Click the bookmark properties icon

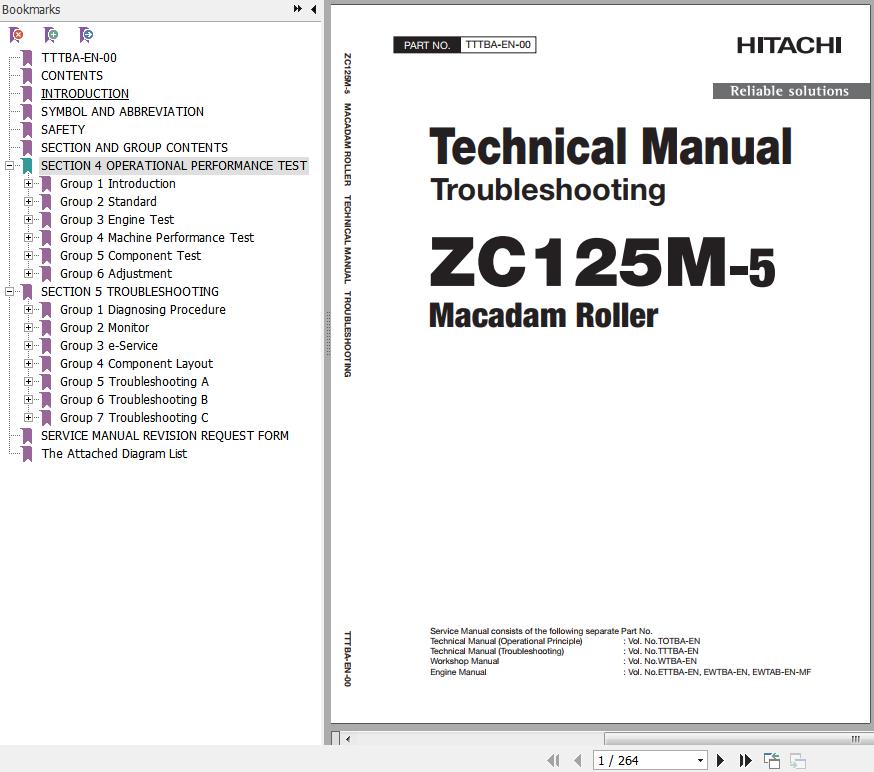point(85,35)
